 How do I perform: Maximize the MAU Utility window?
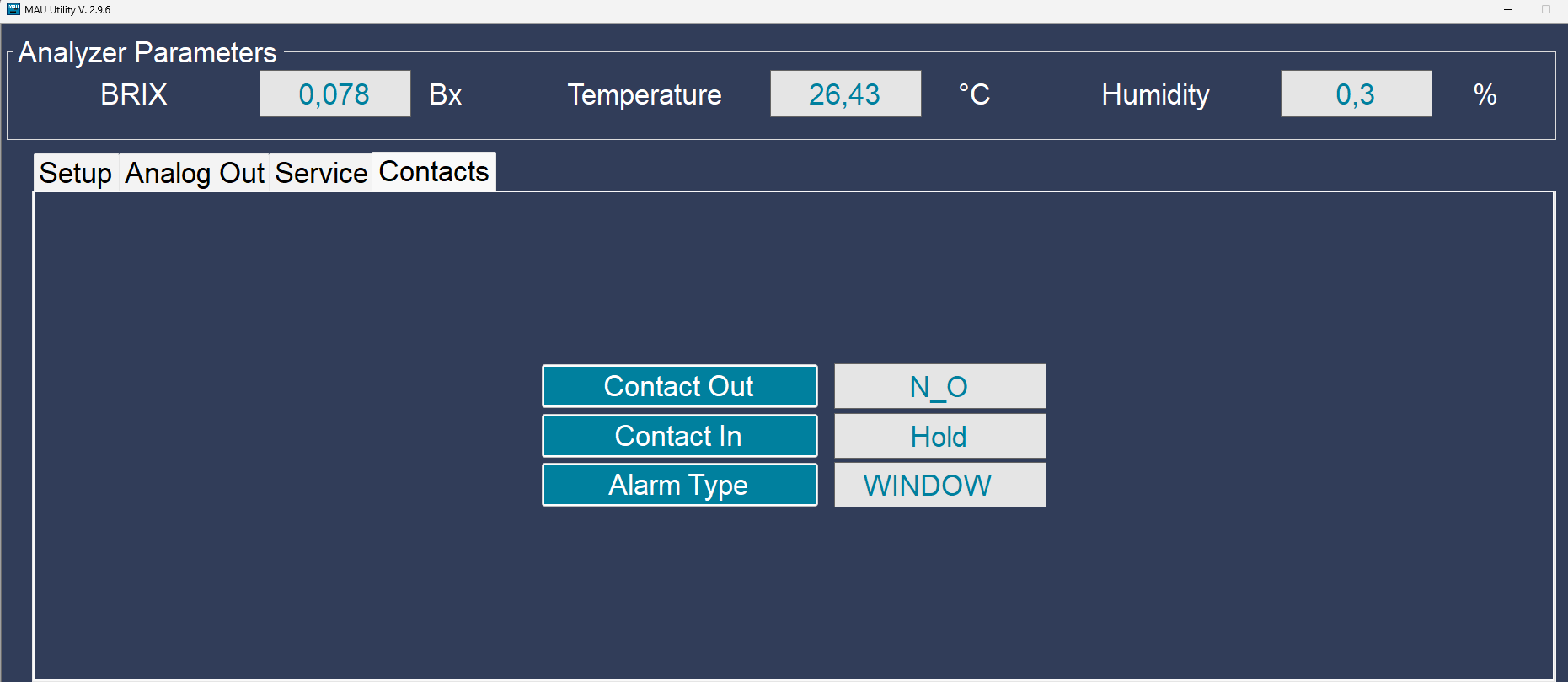click(x=1546, y=9)
